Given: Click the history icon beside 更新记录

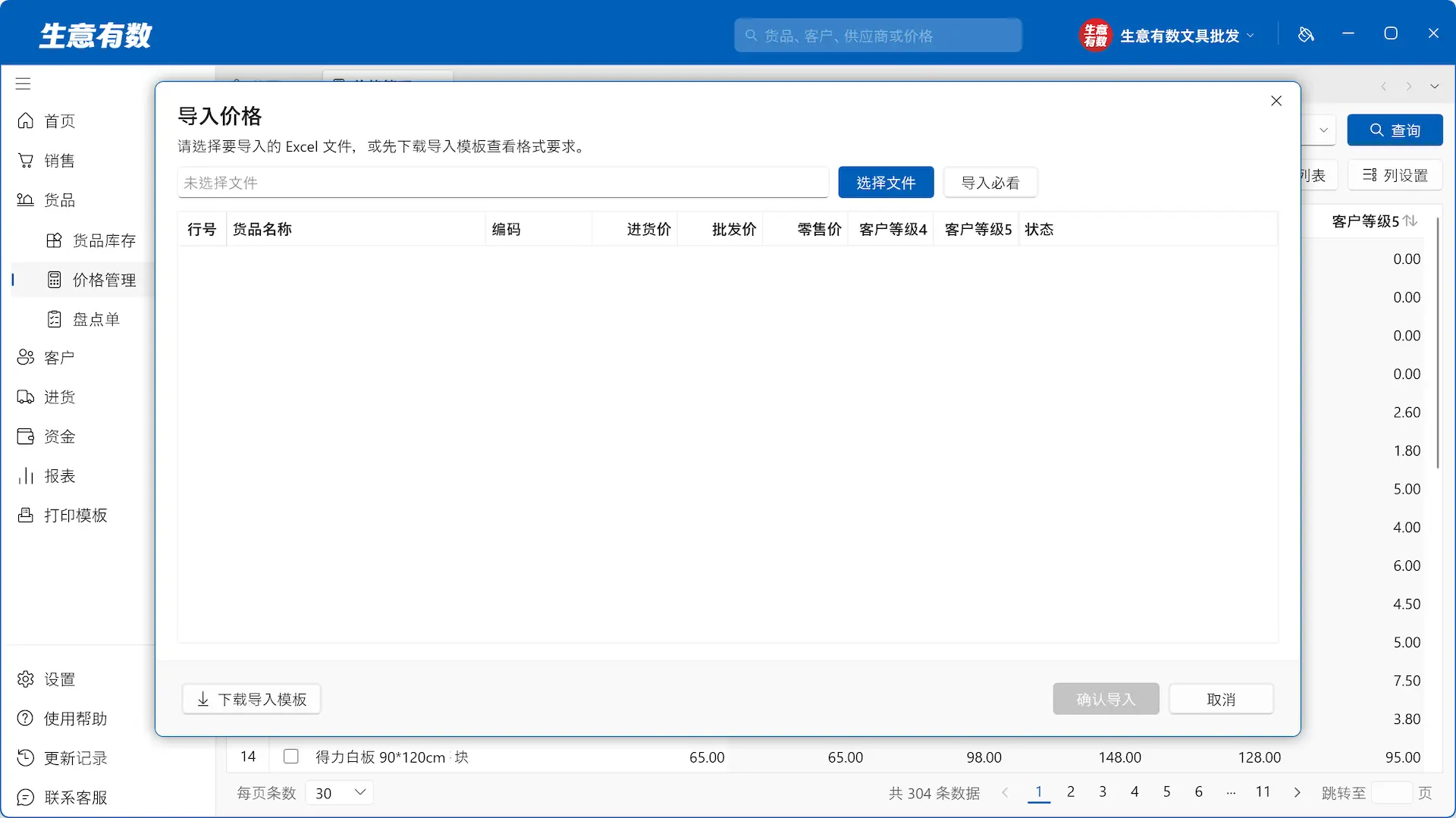Looking at the screenshot, I should click(x=26, y=758).
